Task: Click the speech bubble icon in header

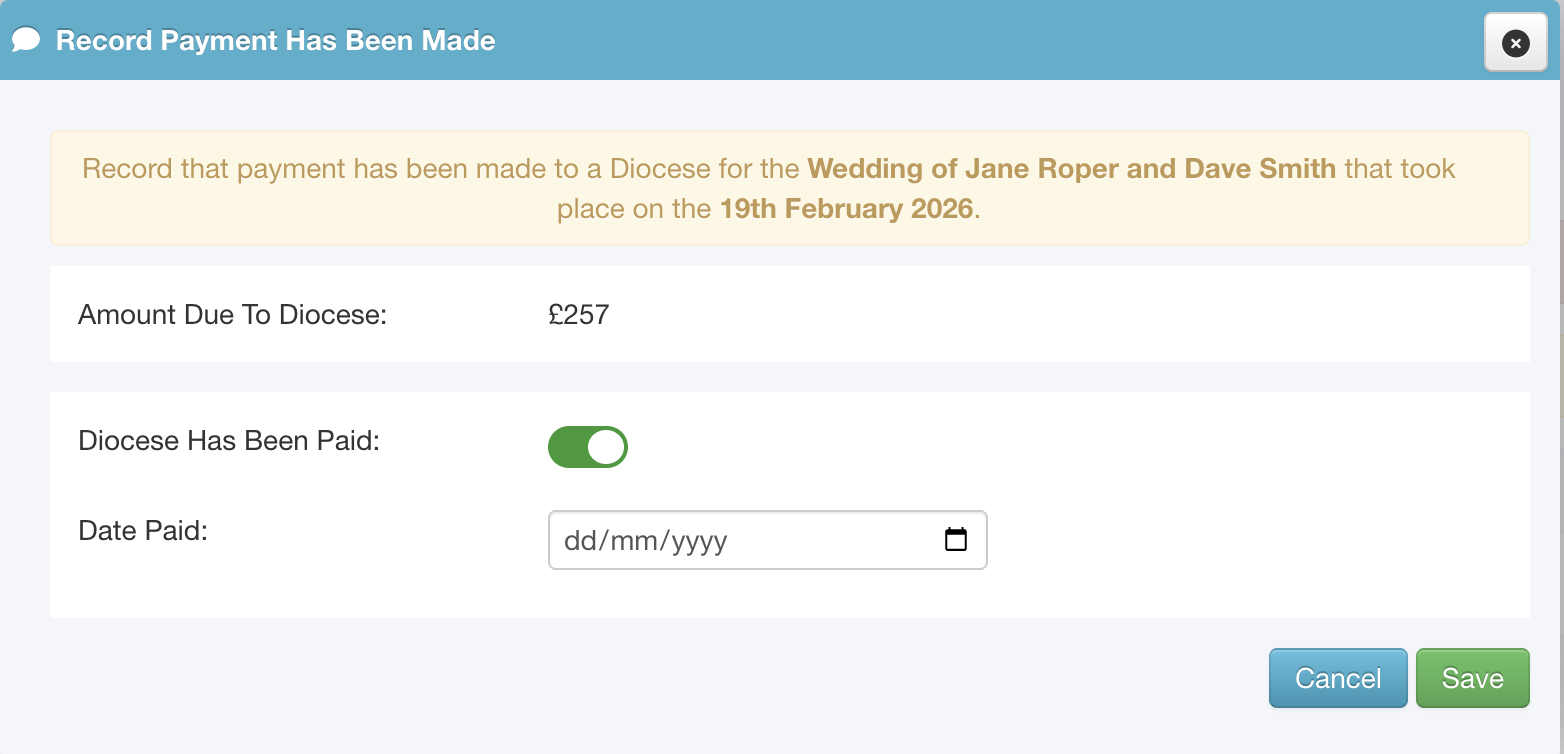Action: (x=26, y=41)
